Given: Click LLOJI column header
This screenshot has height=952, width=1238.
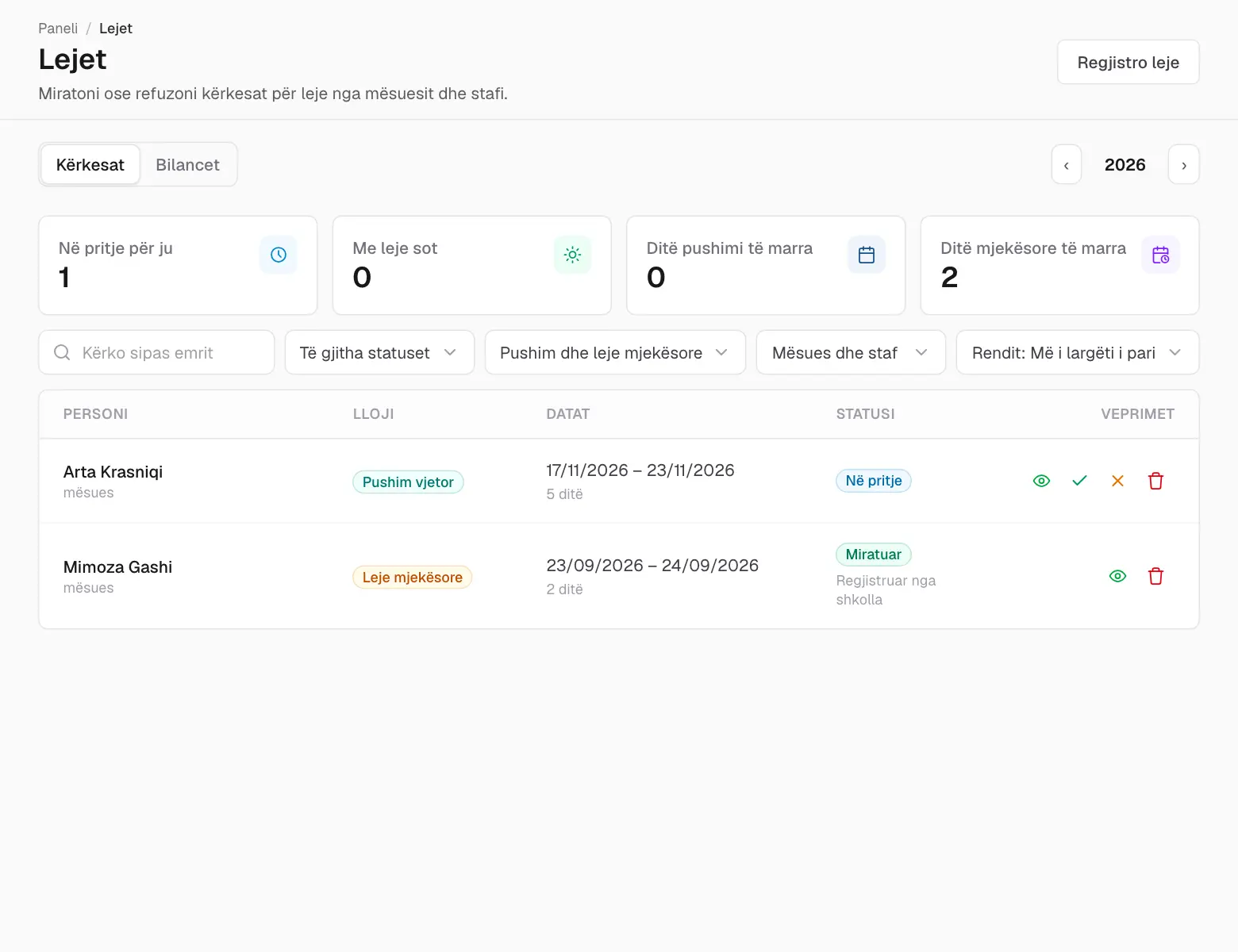Looking at the screenshot, I should pyautogui.click(x=373, y=414).
